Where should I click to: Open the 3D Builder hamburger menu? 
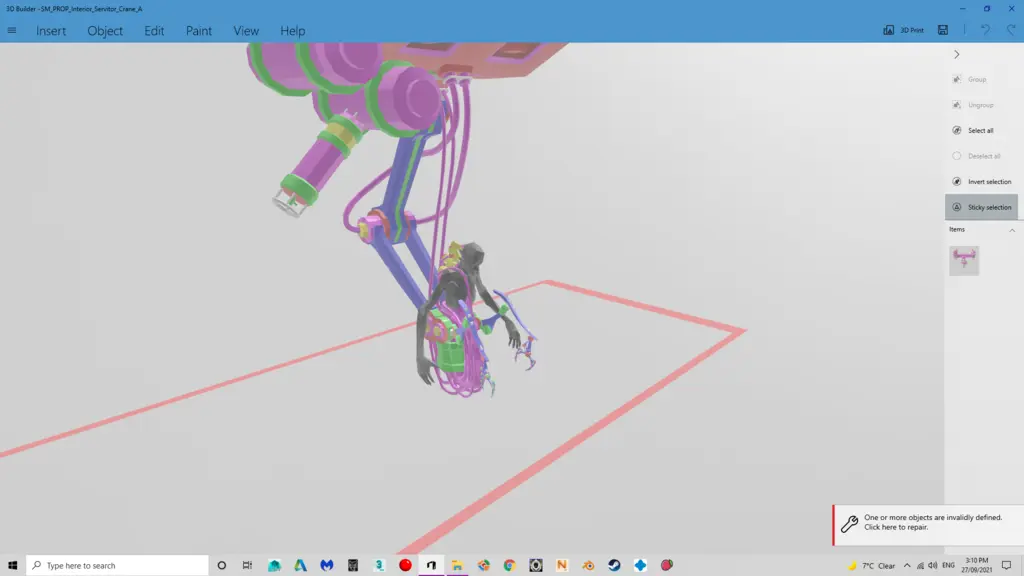11,30
